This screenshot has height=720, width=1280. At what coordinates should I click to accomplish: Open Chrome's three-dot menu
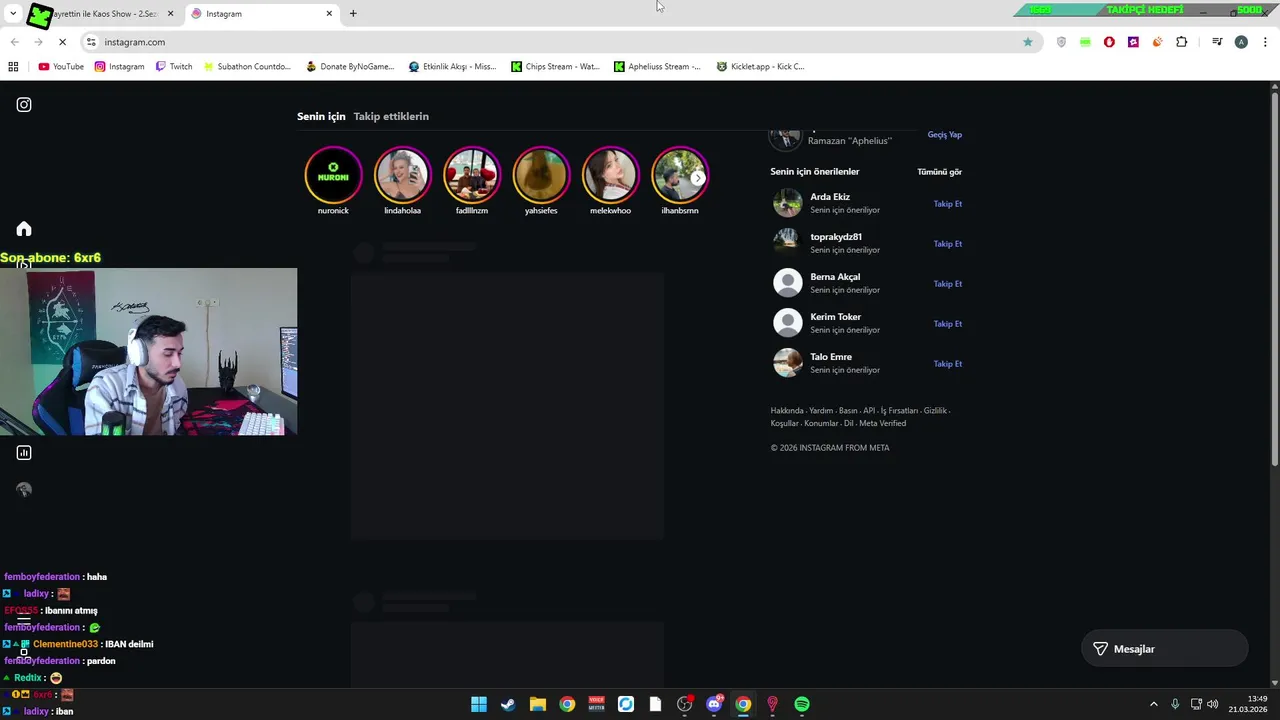click(x=1265, y=42)
